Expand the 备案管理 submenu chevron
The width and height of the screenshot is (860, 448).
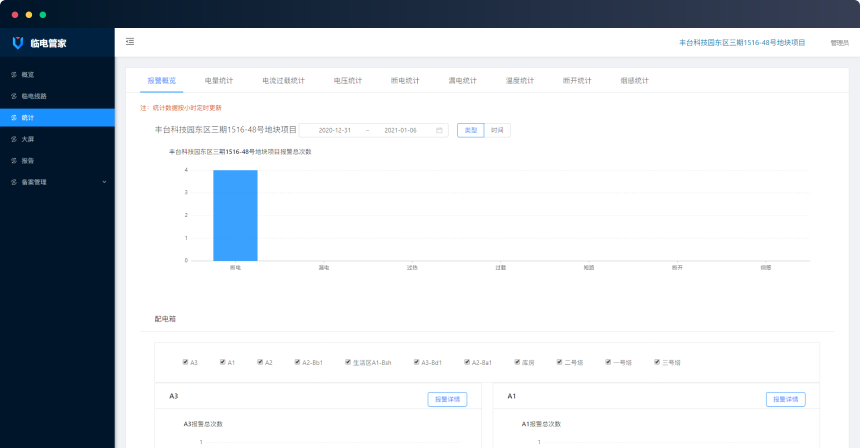click(104, 182)
